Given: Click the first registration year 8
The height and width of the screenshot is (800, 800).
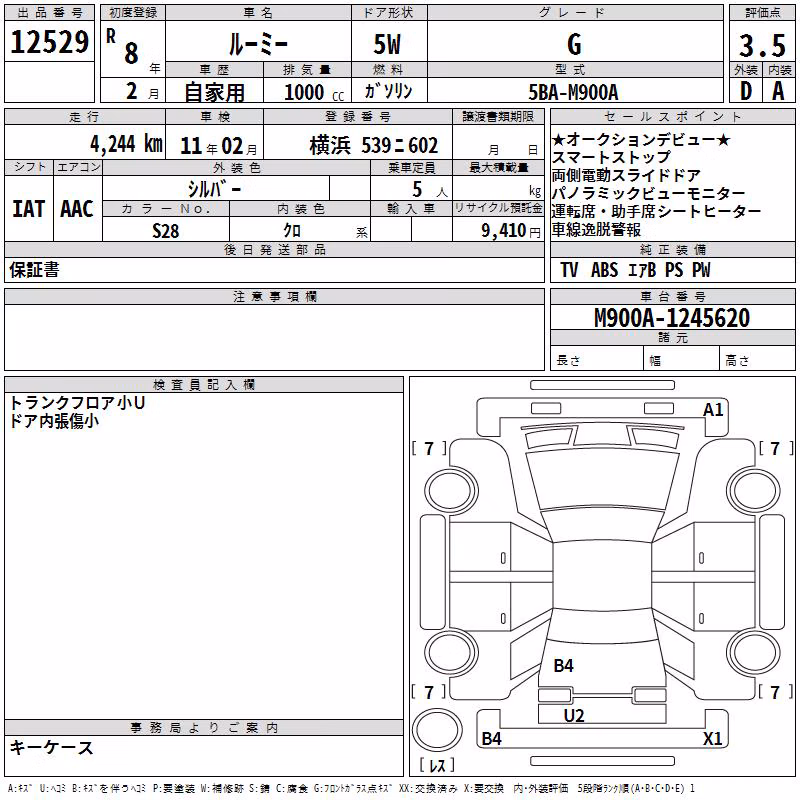Looking at the screenshot, I should click(131, 54).
